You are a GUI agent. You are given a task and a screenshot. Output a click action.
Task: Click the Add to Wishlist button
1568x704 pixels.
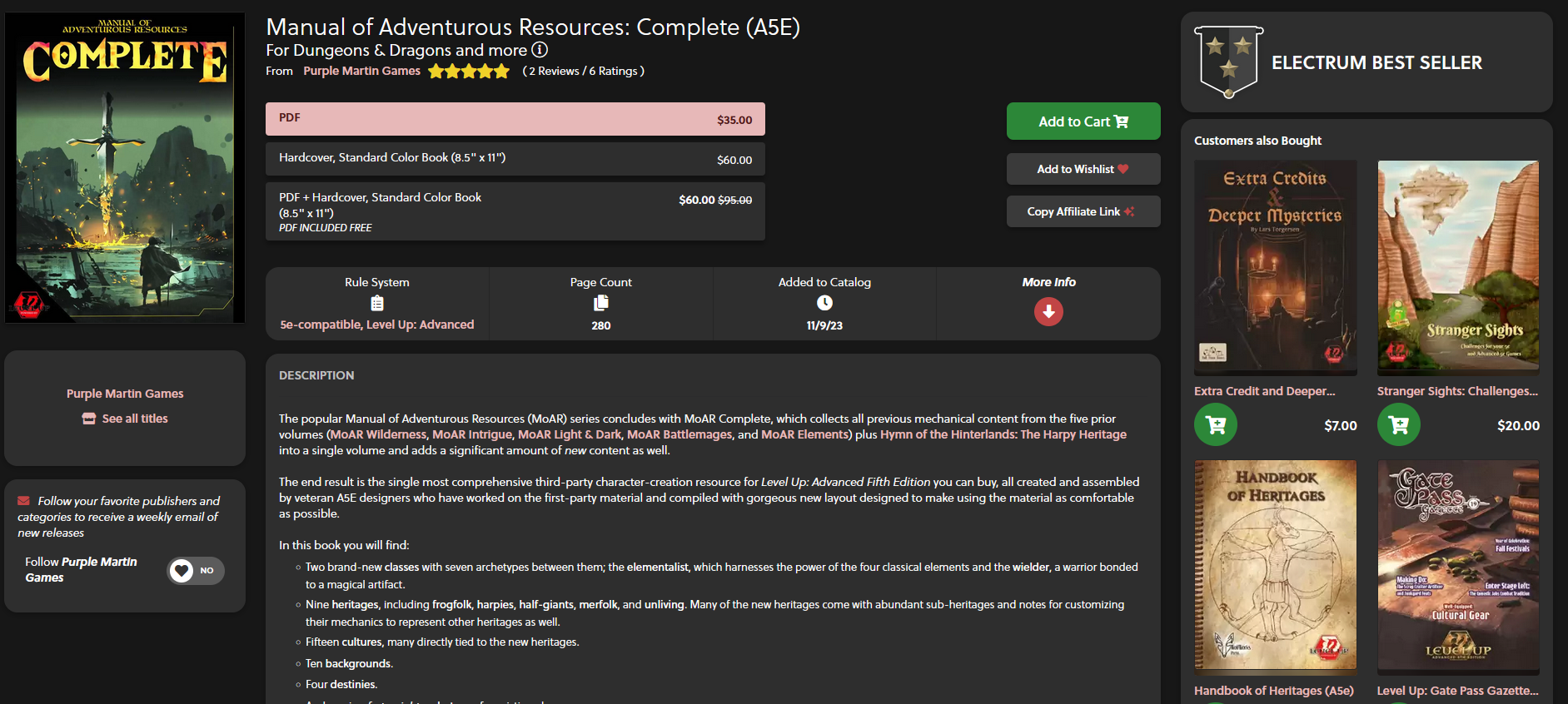(x=1083, y=169)
